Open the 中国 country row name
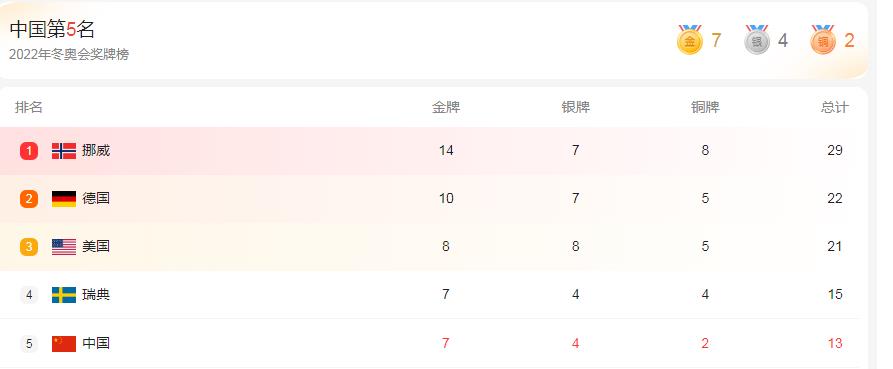Screen dimensions: 893x369 tap(96, 343)
